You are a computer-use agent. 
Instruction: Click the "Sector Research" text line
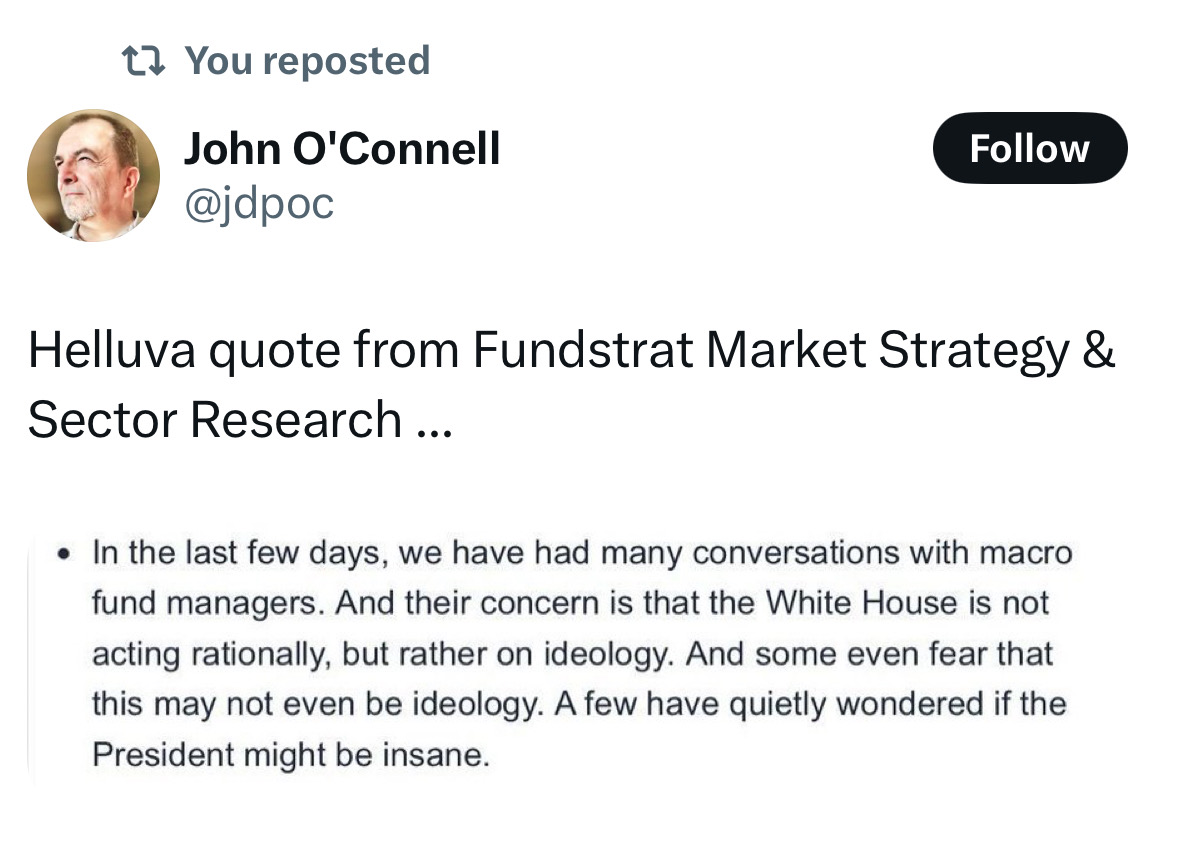point(214,419)
